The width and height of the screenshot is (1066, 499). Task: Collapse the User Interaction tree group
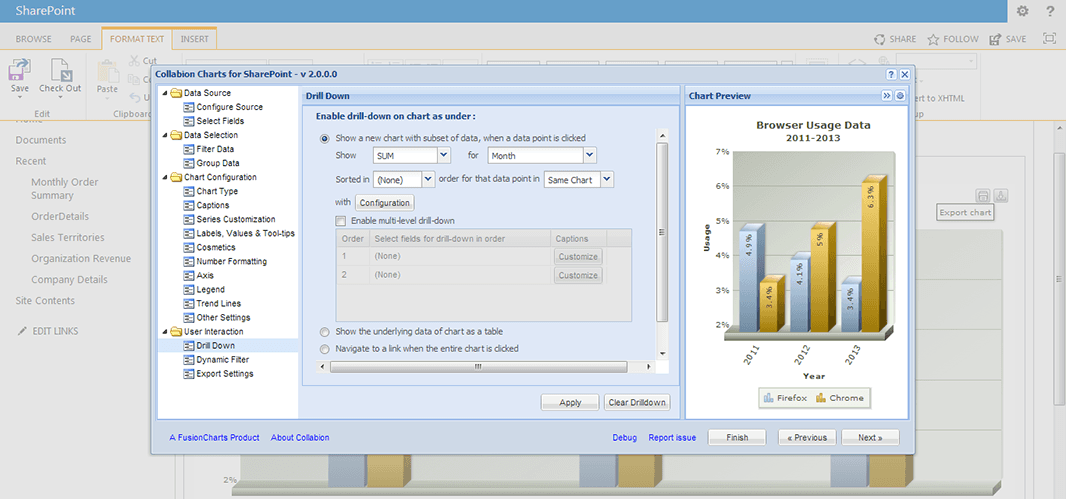coord(165,332)
